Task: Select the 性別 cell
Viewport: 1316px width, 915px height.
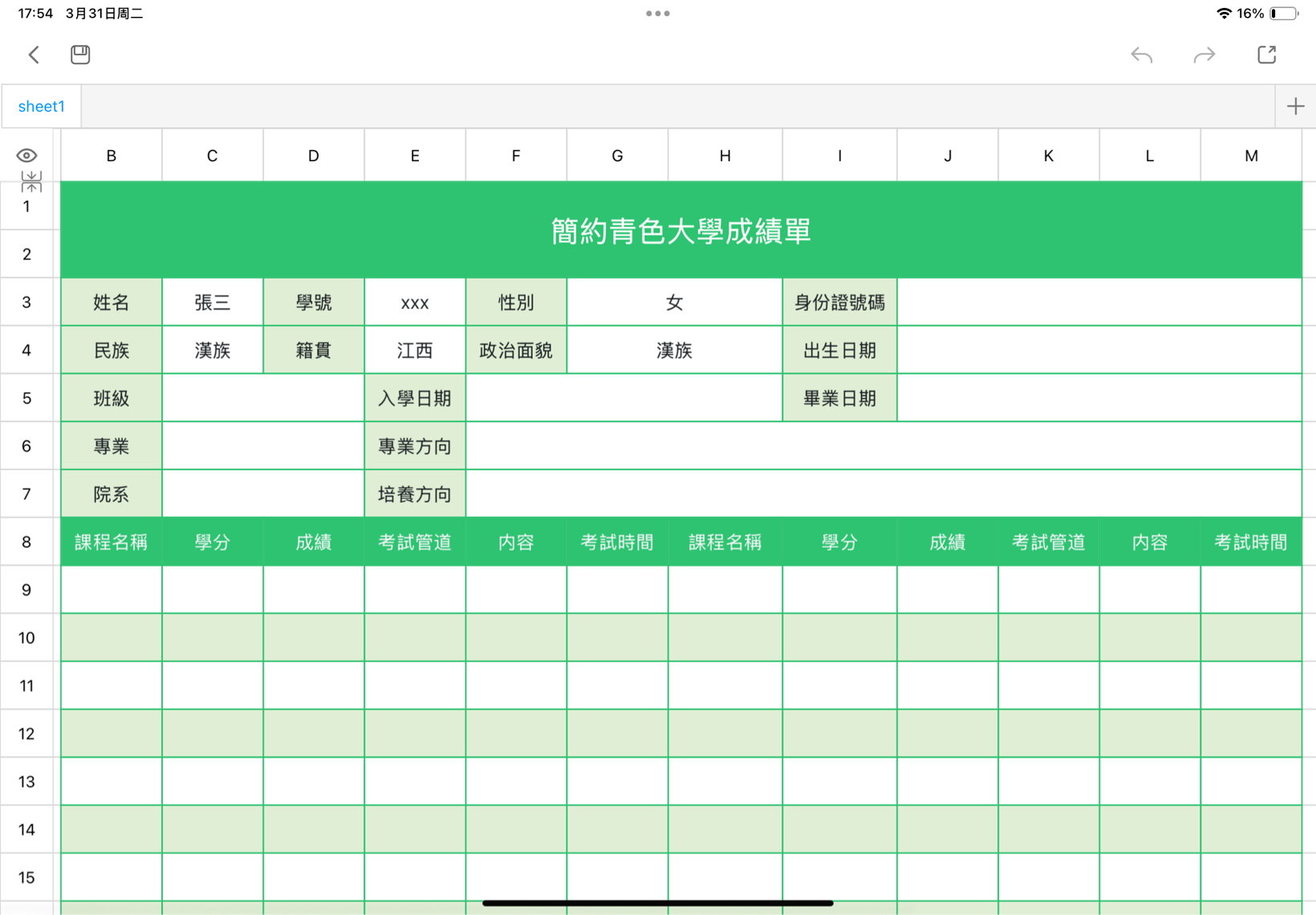Action: click(516, 303)
